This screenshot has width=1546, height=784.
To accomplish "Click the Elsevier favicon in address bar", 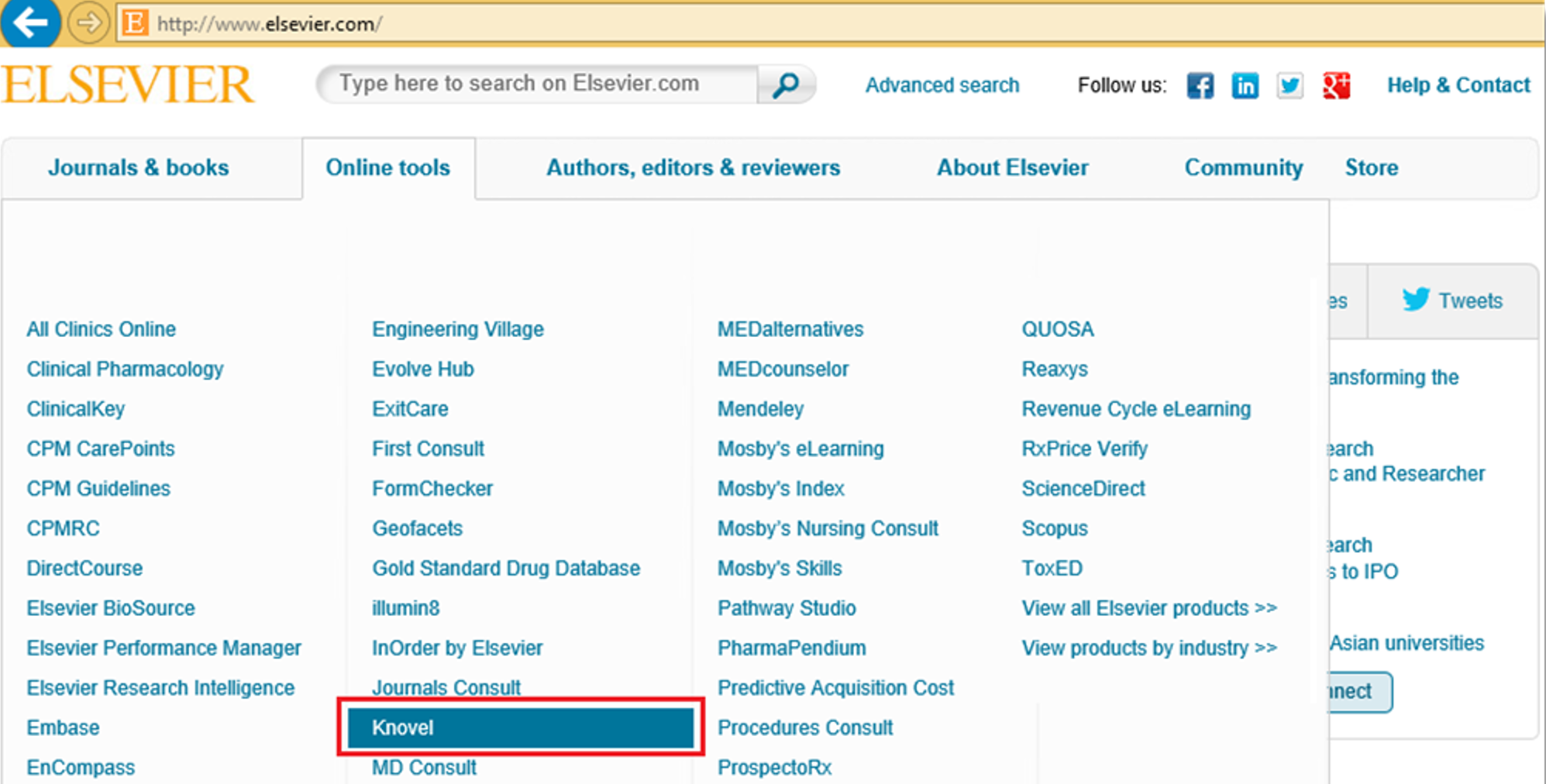I will coord(135,23).
